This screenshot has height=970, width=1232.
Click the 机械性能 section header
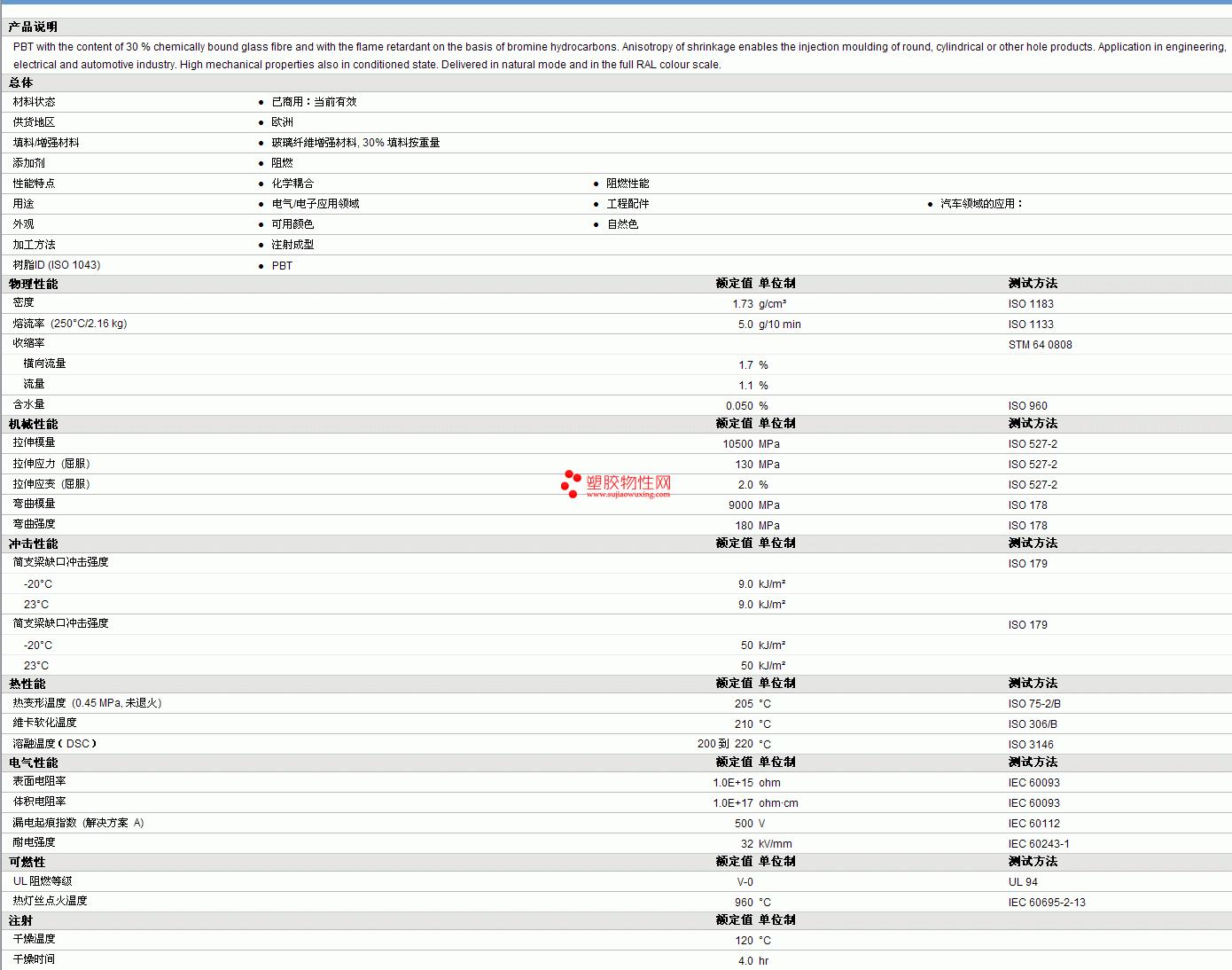click(33, 424)
